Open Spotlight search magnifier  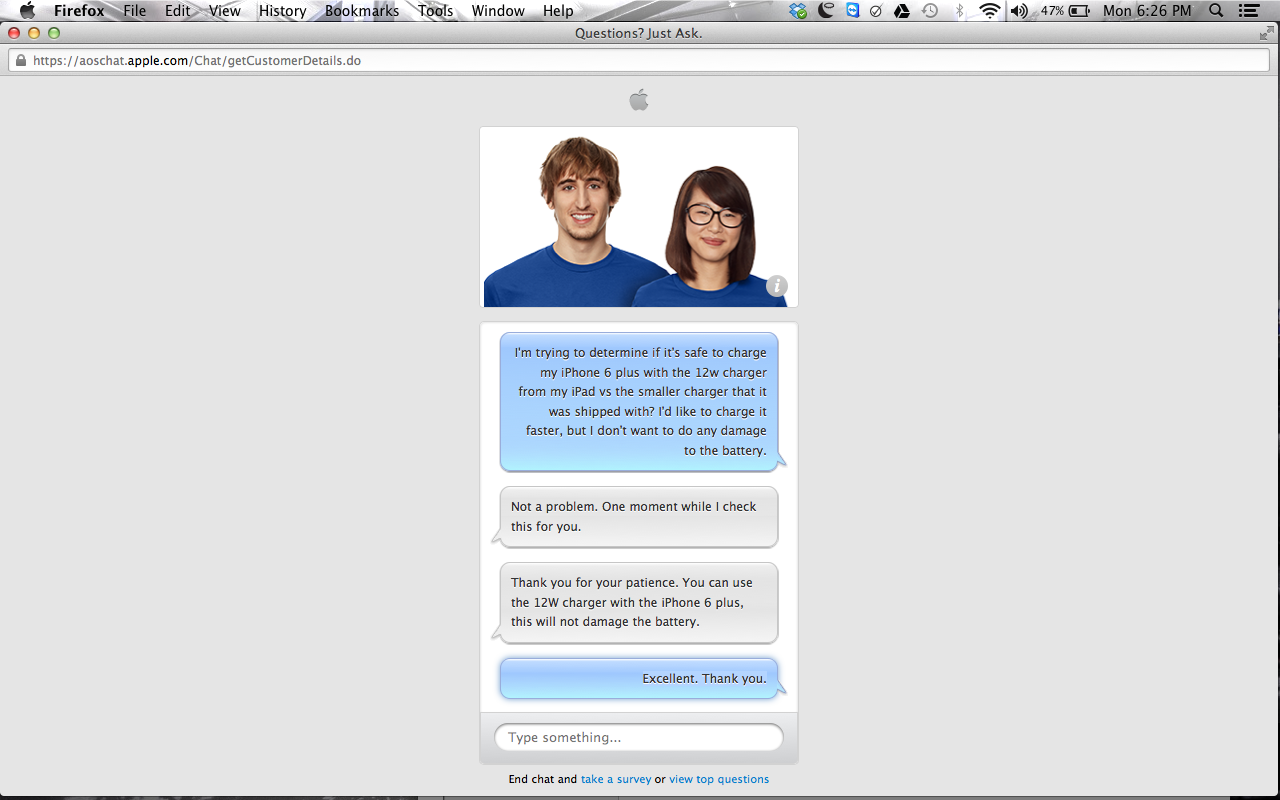click(x=1216, y=11)
